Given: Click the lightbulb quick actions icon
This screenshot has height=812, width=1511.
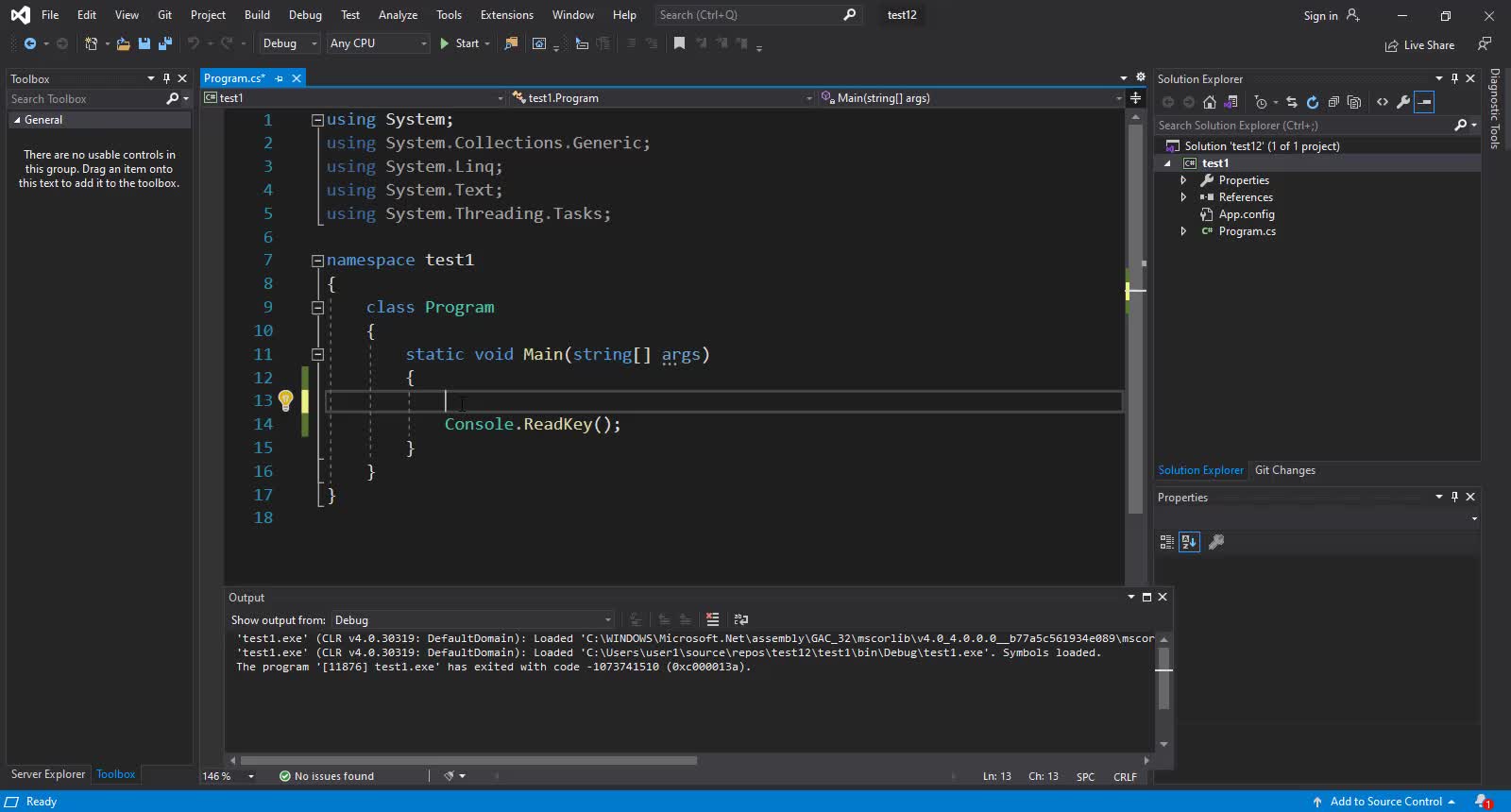Looking at the screenshot, I should [x=285, y=400].
